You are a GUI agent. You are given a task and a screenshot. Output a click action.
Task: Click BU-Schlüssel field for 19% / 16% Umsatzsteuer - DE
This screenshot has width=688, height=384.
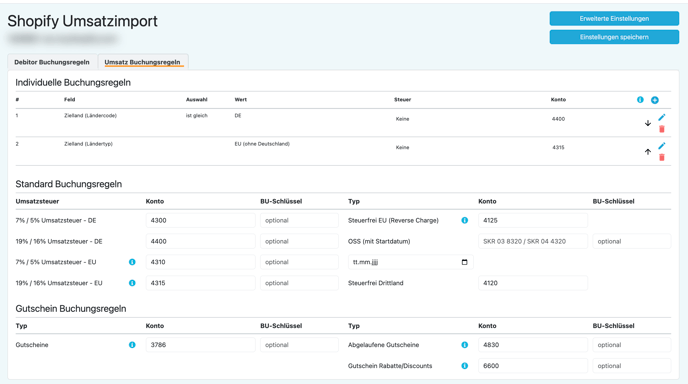(299, 241)
